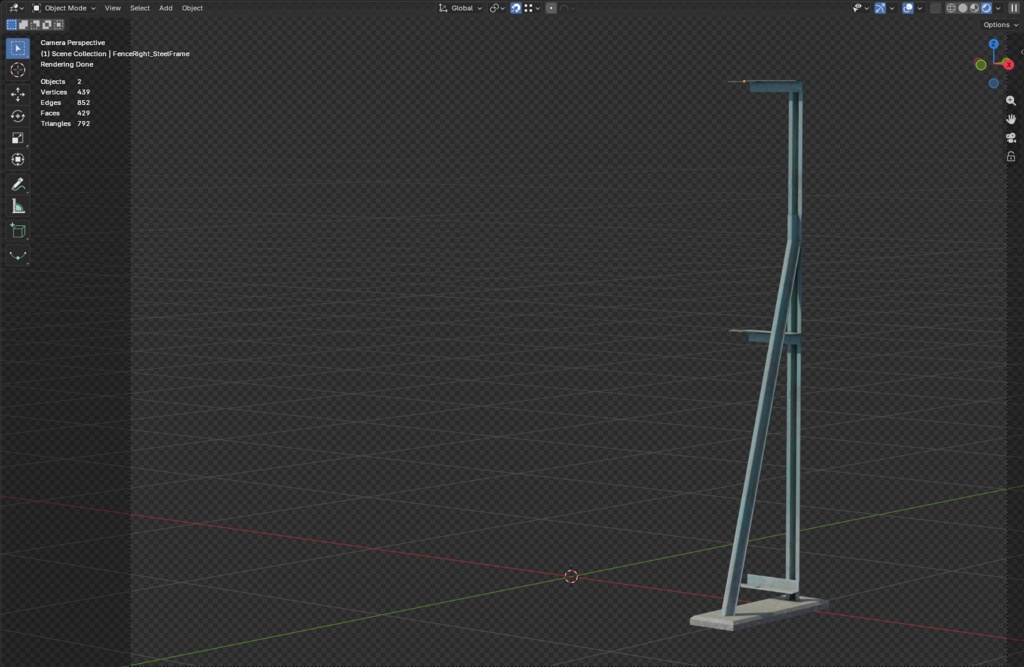This screenshot has width=1024, height=667.
Task: Click the FenceRight_SteelFrame label text
Action: pyautogui.click(x=151, y=54)
